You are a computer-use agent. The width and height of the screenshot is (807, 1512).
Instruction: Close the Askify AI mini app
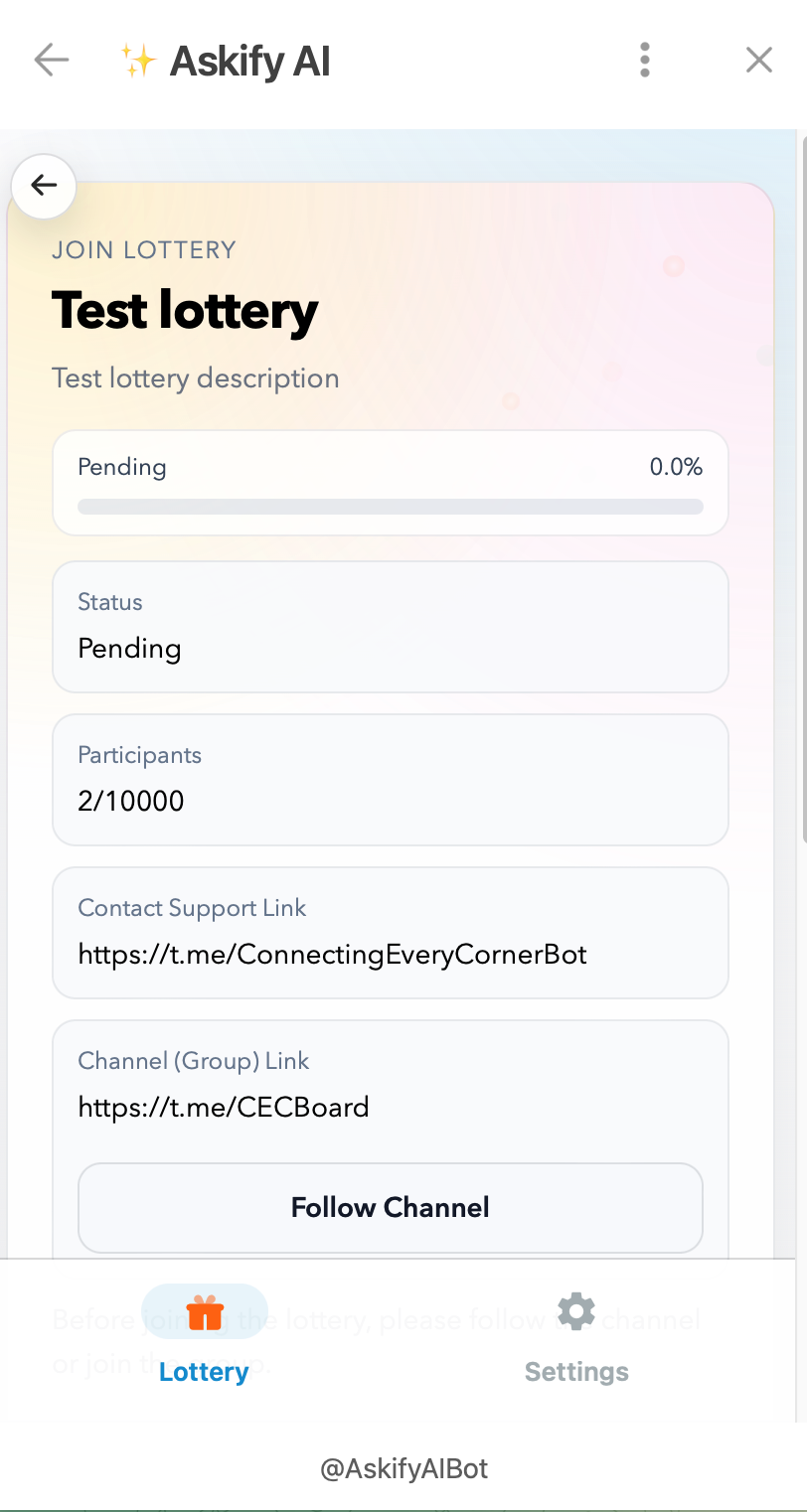(x=759, y=61)
